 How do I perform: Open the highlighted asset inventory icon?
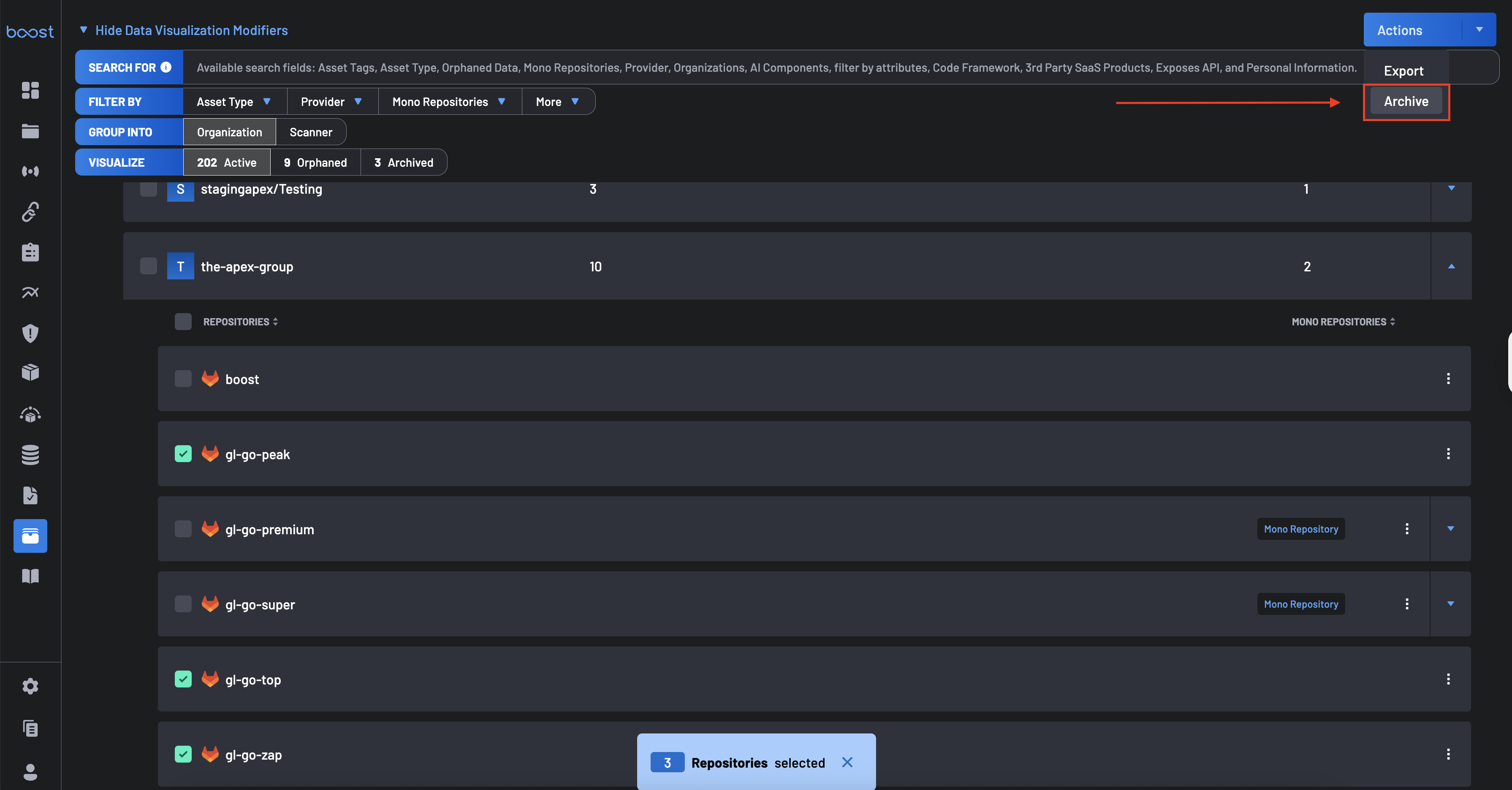pyautogui.click(x=30, y=536)
